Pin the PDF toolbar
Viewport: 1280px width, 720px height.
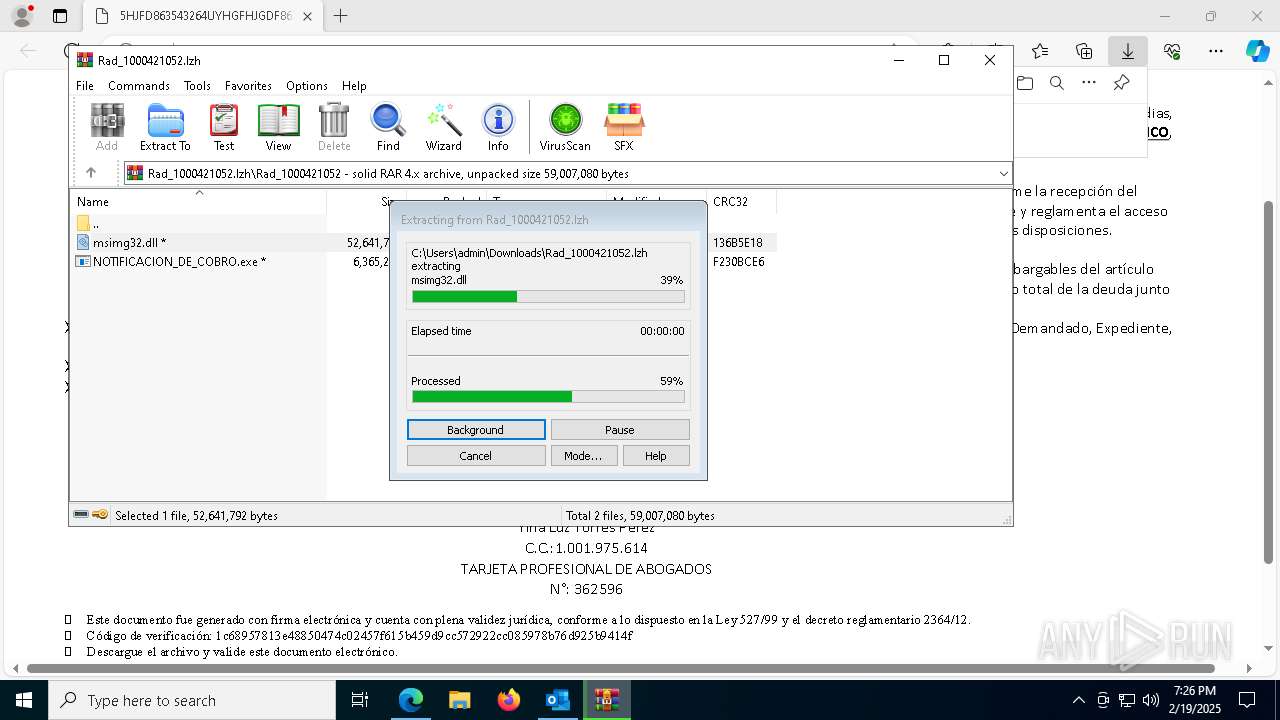point(1122,83)
